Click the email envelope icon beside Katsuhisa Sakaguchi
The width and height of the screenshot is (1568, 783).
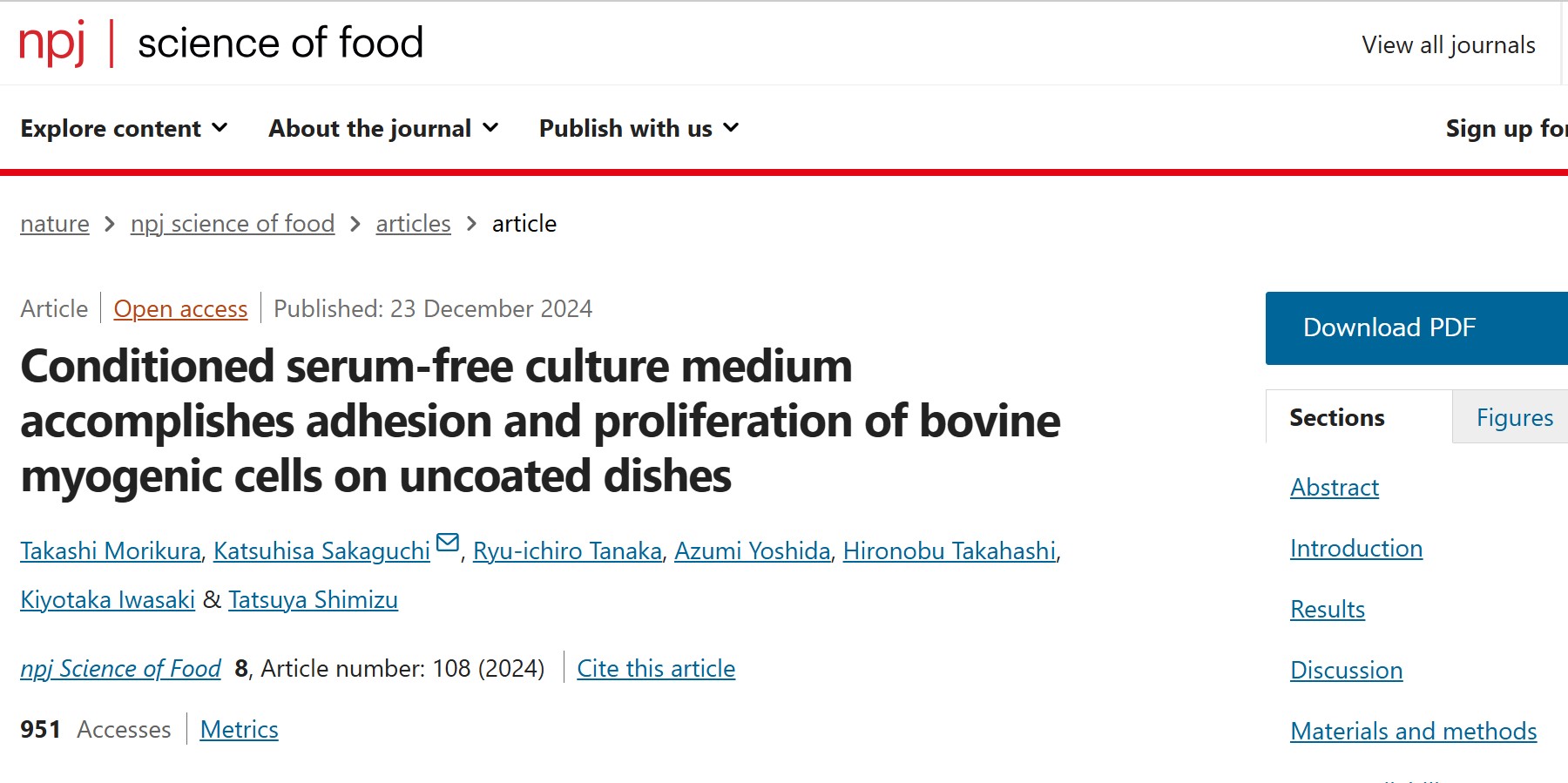point(448,543)
